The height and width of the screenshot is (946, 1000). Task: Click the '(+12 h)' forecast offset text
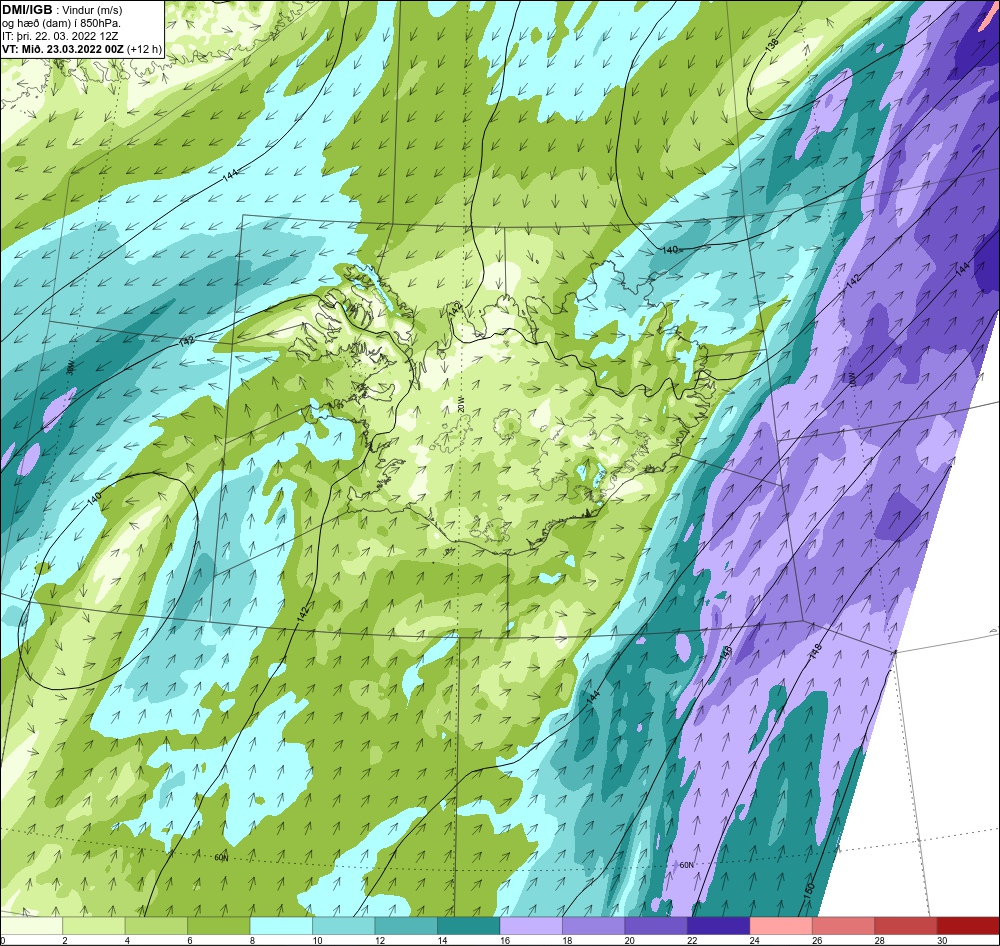(x=145, y=48)
